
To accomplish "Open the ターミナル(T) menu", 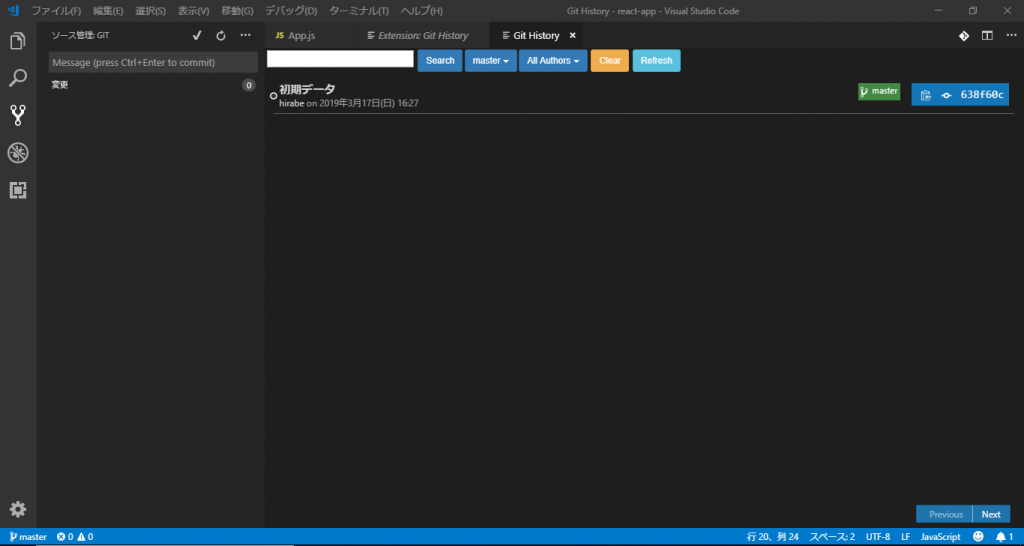I will click(359, 11).
